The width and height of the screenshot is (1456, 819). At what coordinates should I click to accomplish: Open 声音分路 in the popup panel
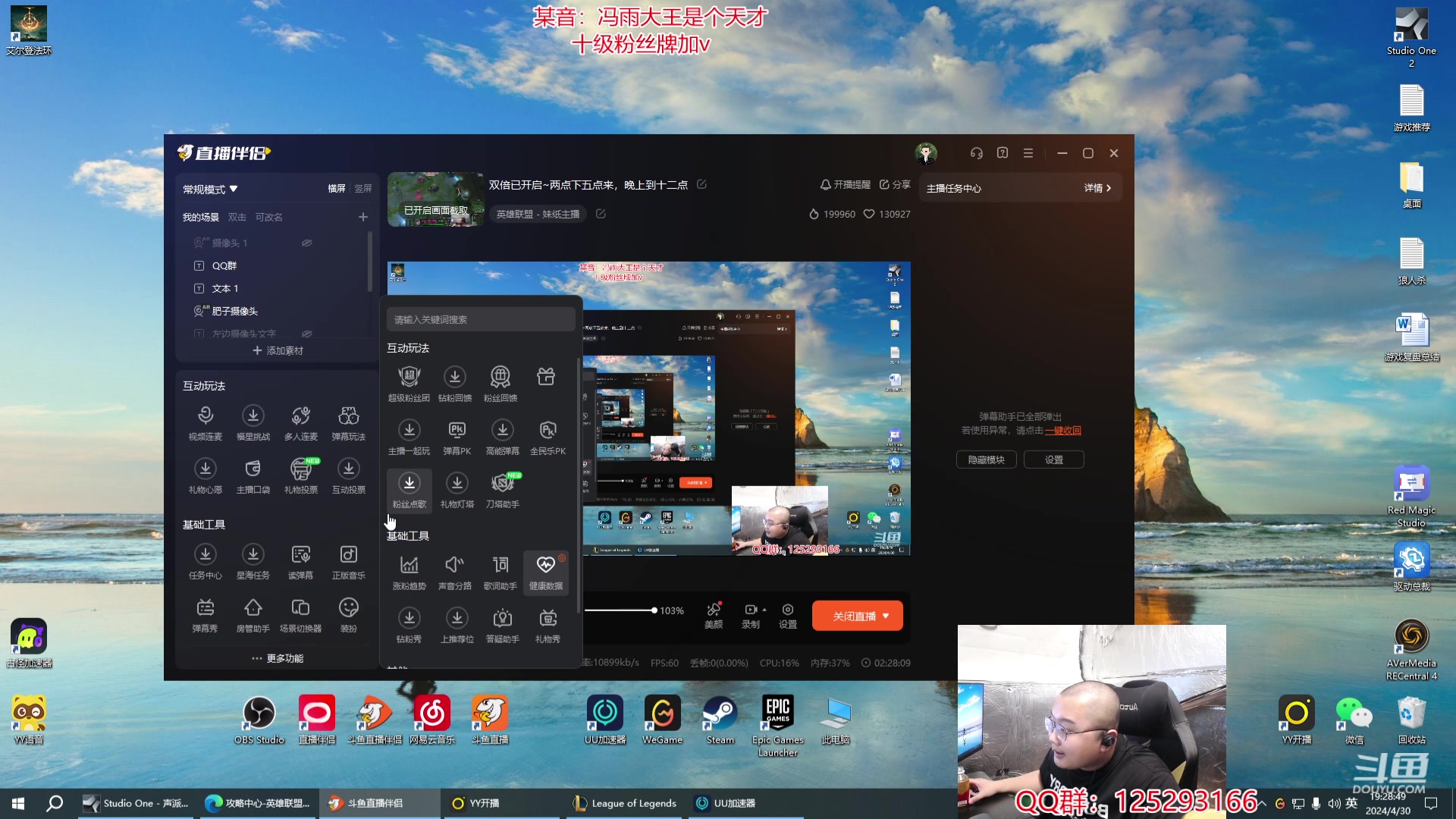(455, 573)
